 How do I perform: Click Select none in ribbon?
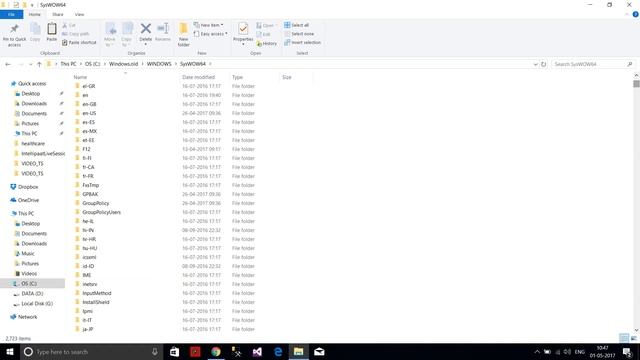[299, 34]
